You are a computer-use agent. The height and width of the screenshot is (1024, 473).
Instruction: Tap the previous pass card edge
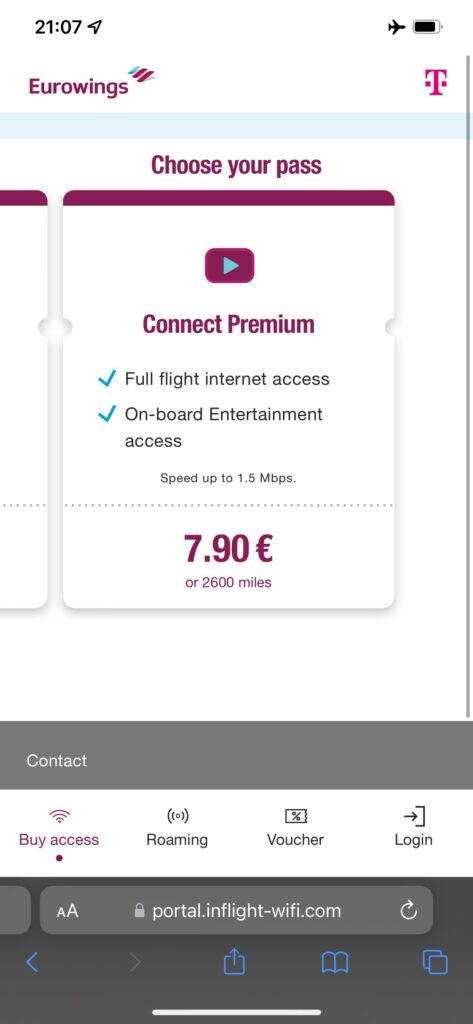click(24, 399)
